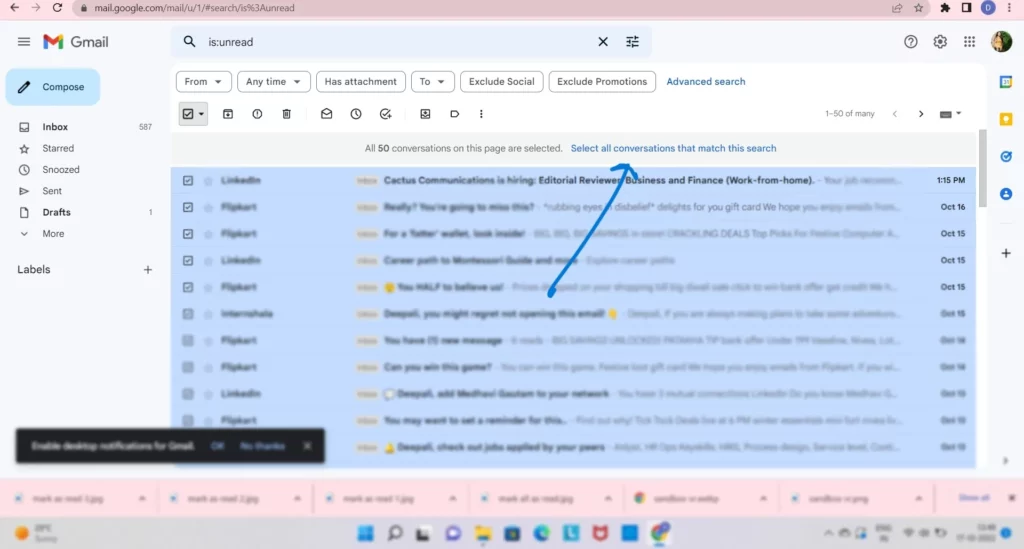Viewport: 1024px width, 549px height.
Task: Star the Cactus Communications LinkedIn email
Action: [x=208, y=181]
